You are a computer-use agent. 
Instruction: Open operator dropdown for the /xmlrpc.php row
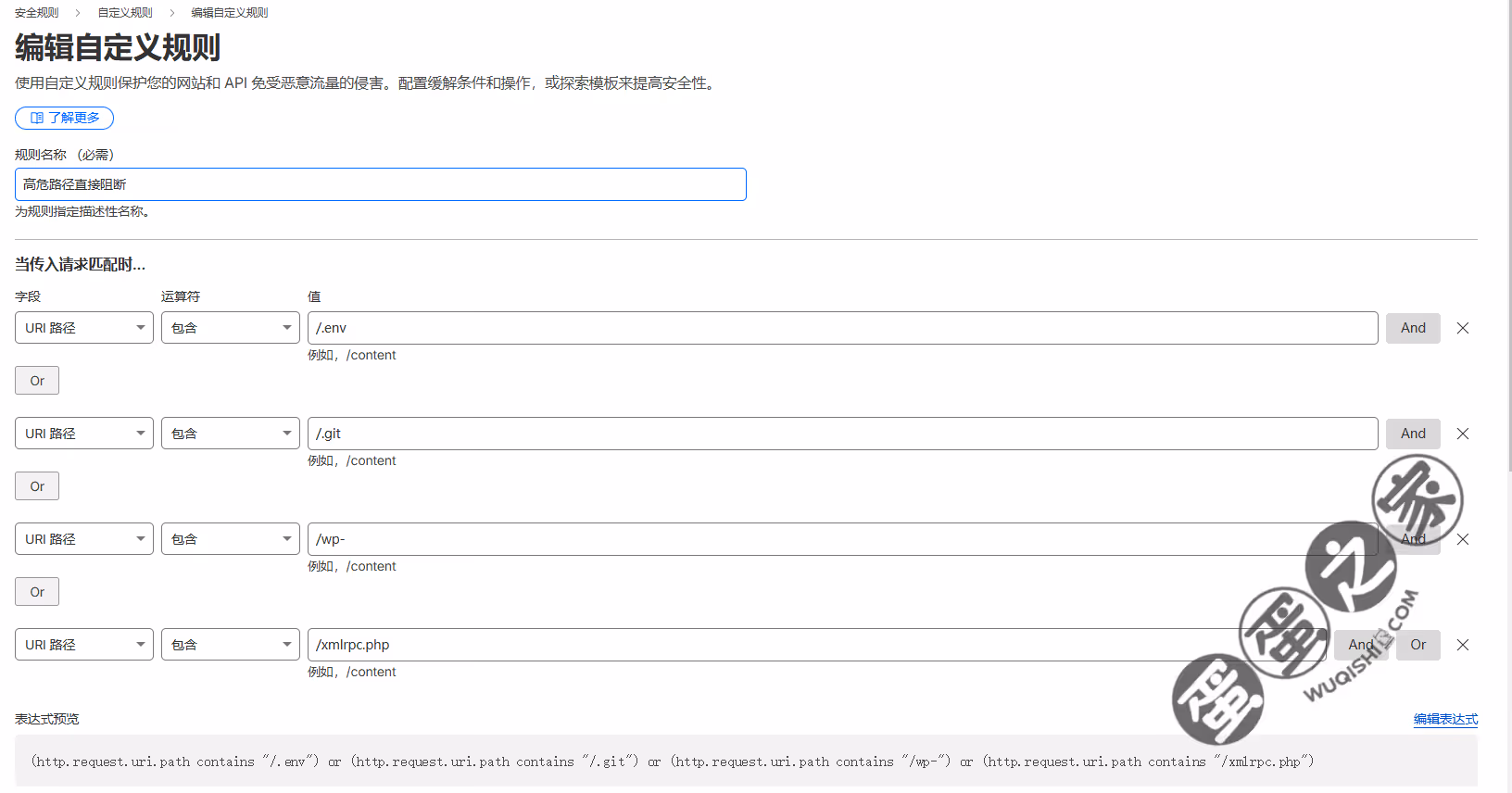231,645
